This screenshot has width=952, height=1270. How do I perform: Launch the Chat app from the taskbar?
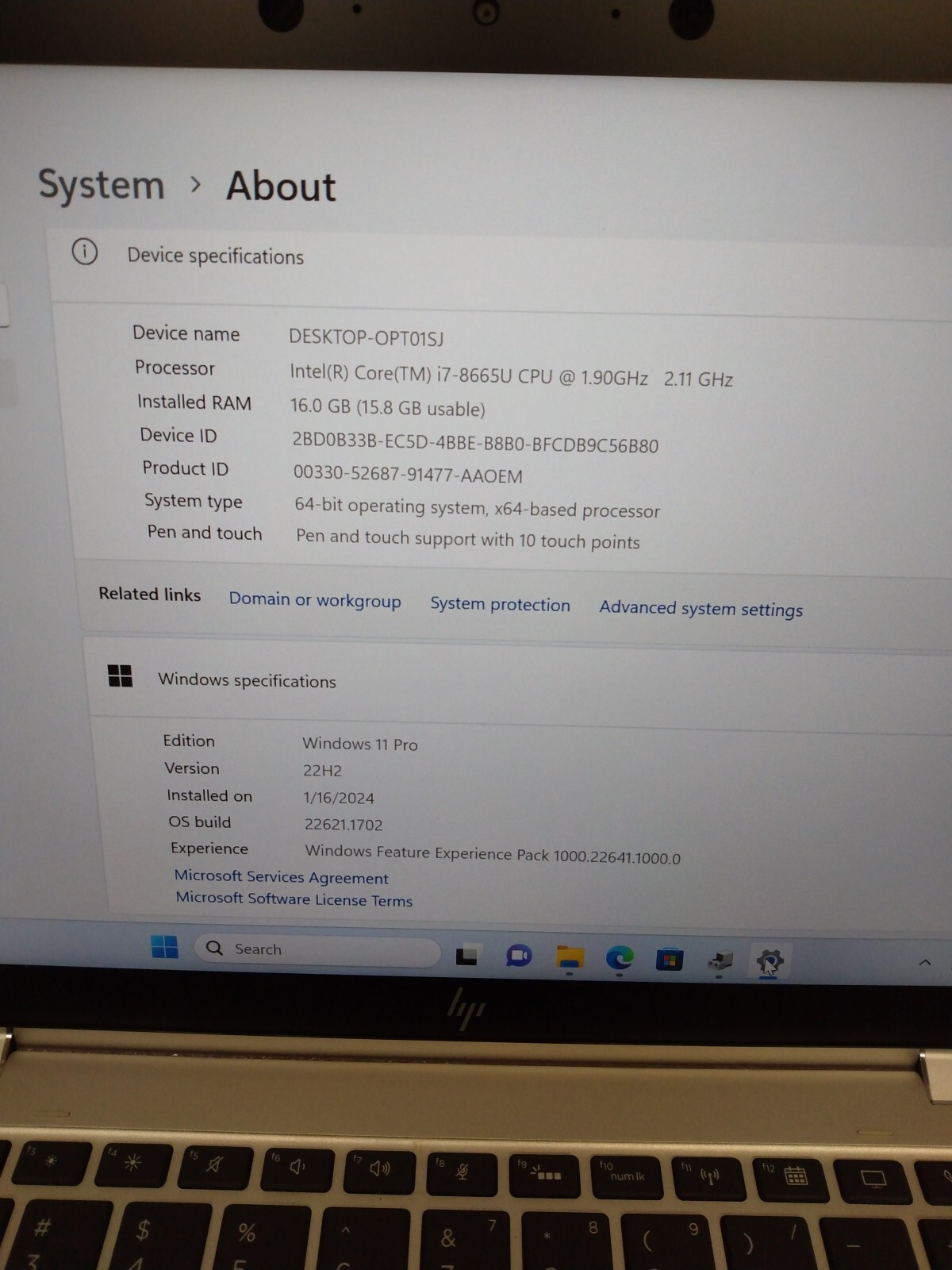click(518, 956)
